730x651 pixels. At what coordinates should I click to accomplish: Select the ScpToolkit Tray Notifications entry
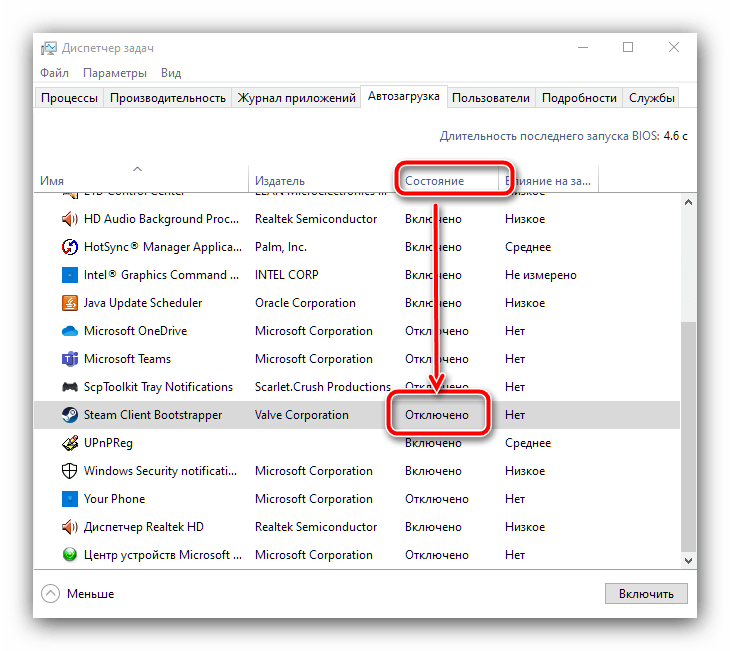[x=158, y=387]
